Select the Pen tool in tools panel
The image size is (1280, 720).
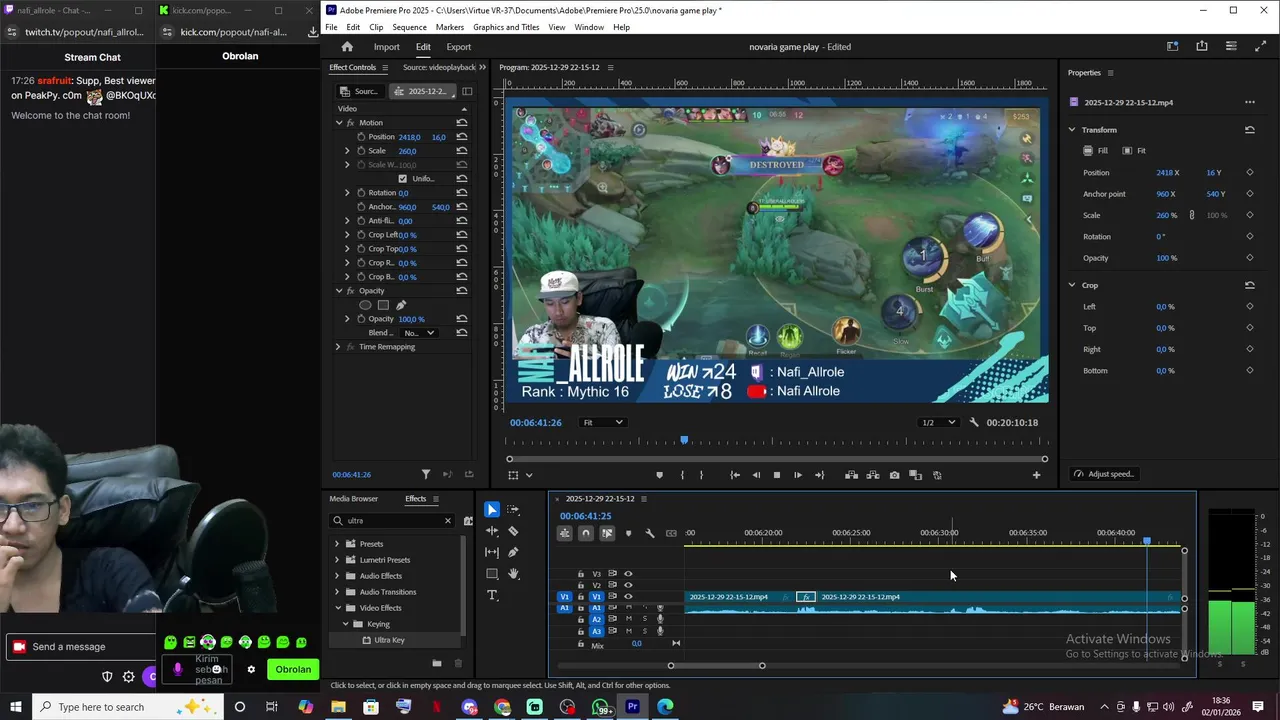click(x=513, y=552)
